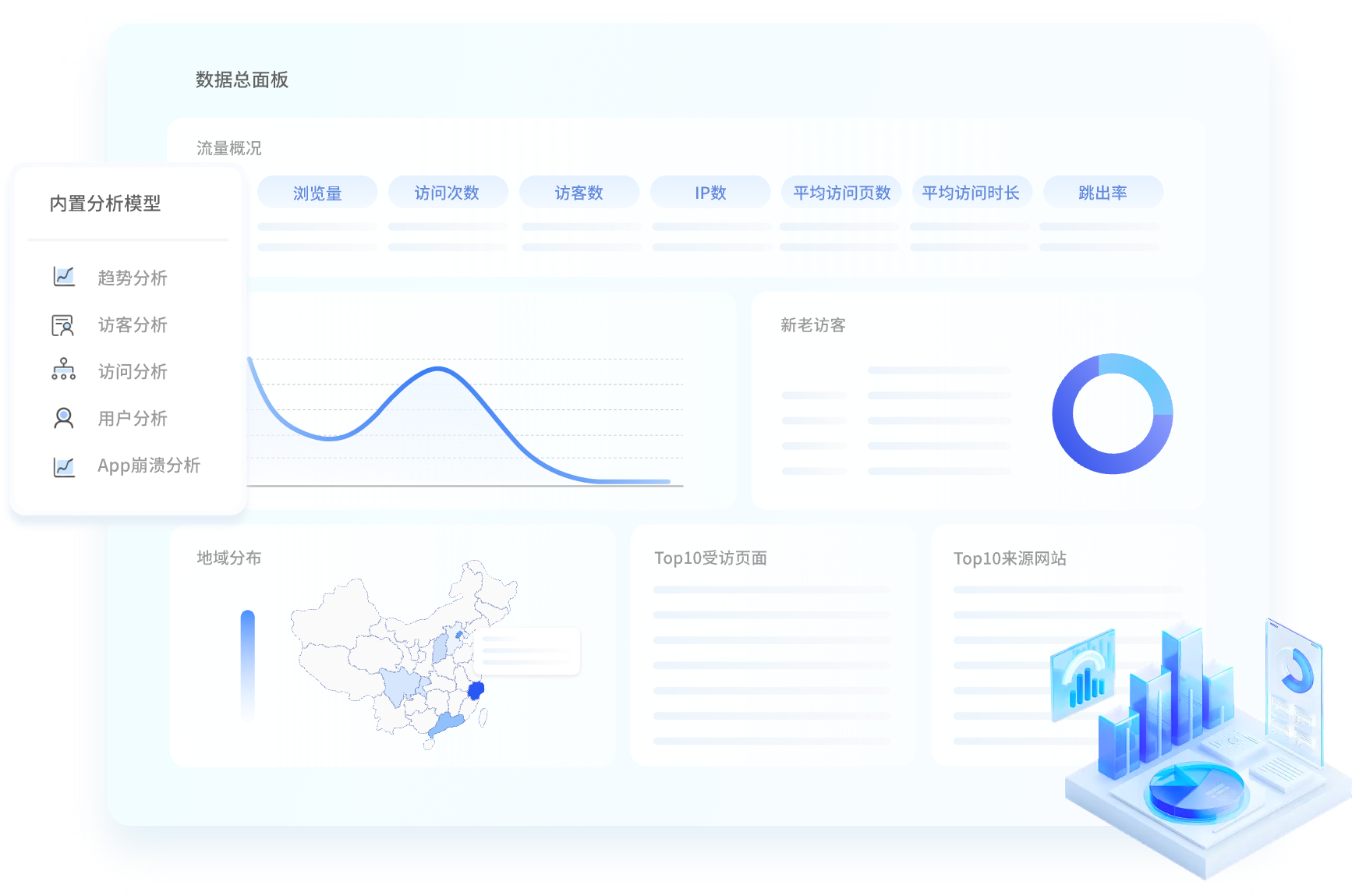
Task: Select 平均访问页数 metric
Action: pos(841,193)
